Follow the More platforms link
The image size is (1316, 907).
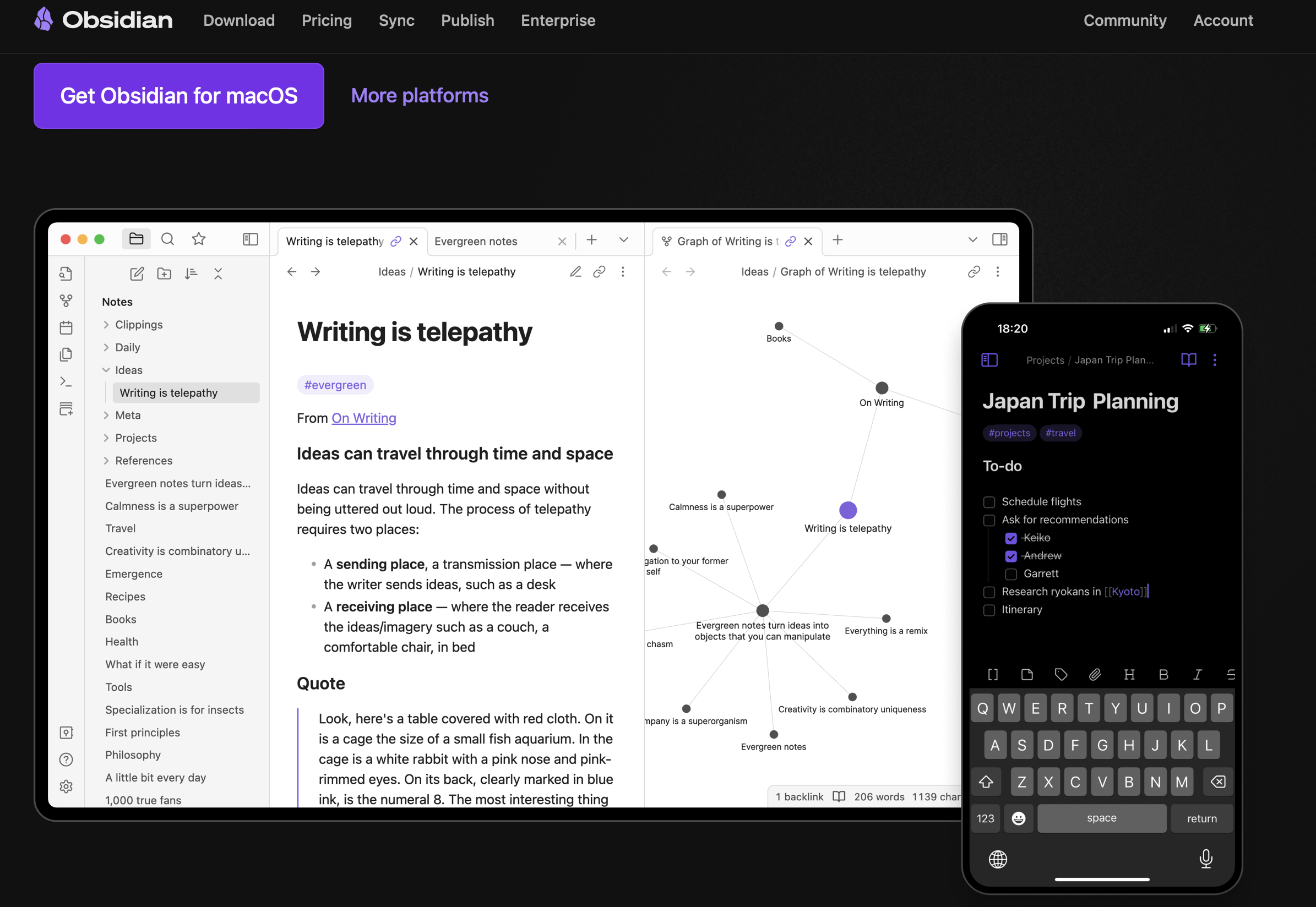[x=420, y=95]
